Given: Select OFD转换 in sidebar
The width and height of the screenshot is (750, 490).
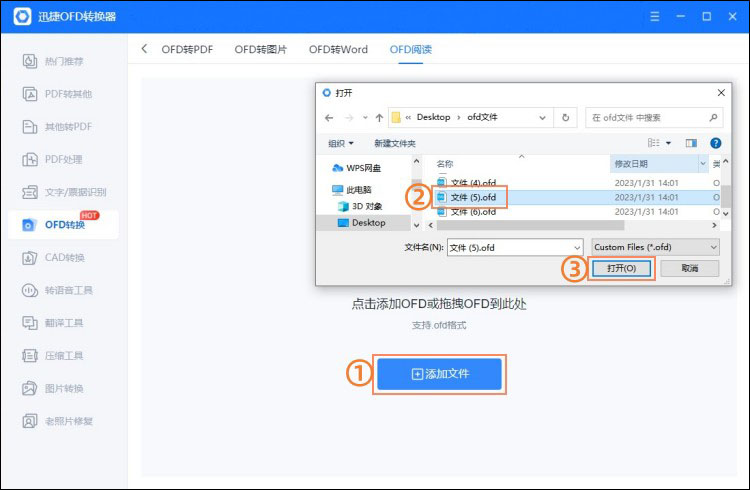Looking at the screenshot, I should tap(63, 224).
